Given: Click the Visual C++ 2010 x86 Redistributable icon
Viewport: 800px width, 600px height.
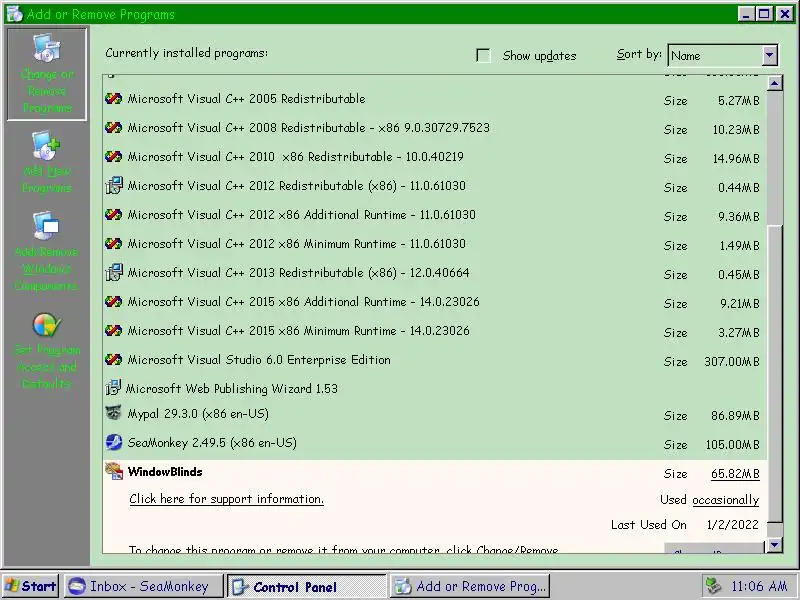Looking at the screenshot, I should [x=113, y=157].
